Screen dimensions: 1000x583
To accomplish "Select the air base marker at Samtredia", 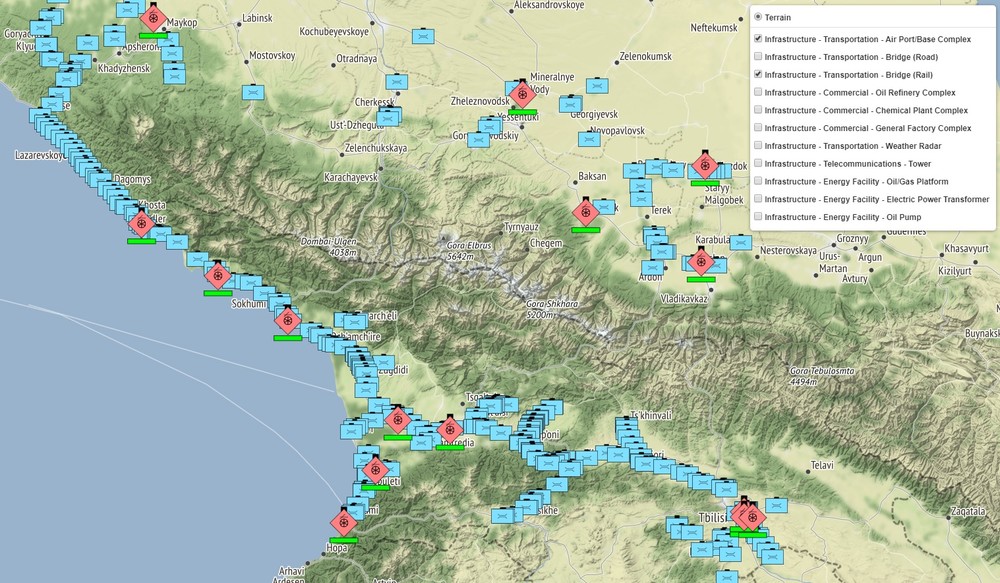I will click(x=450, y=430).
